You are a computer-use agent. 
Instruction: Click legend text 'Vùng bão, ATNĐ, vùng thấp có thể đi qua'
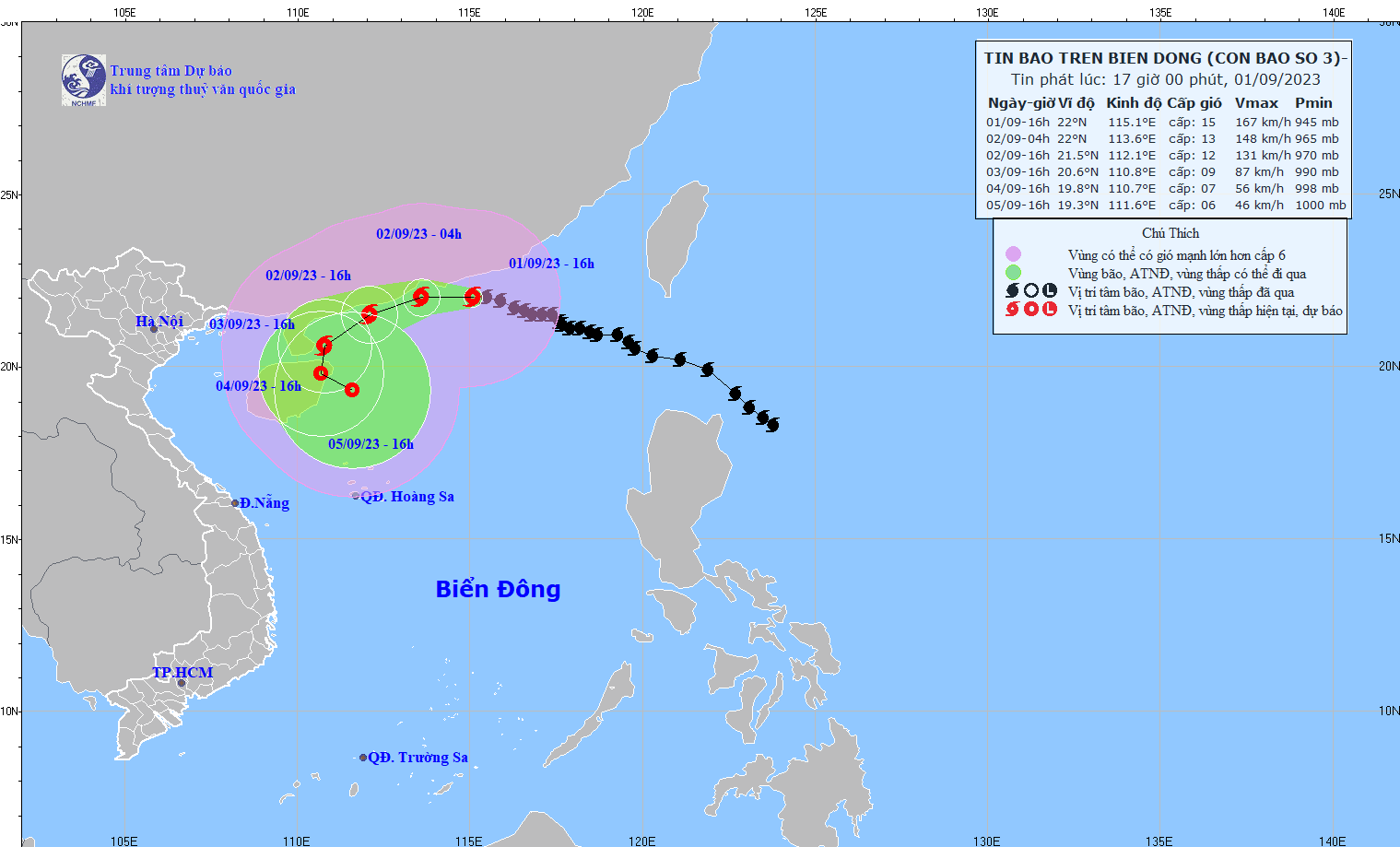[x=1187, y=274]
